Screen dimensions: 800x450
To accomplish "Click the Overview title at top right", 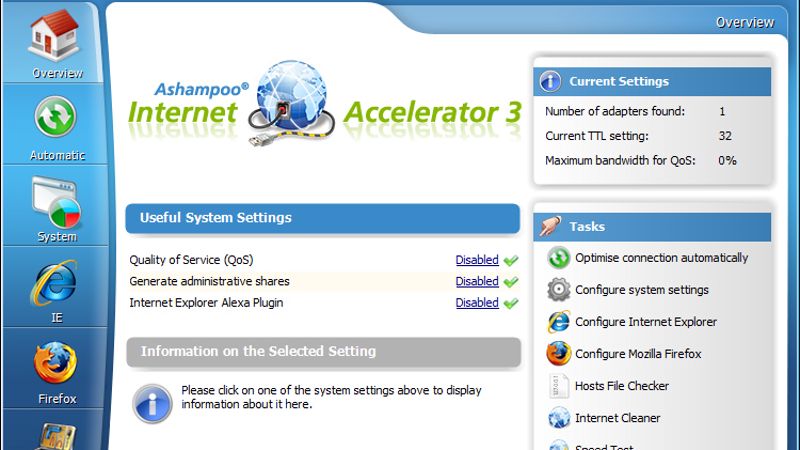I will tap(744, 22).
